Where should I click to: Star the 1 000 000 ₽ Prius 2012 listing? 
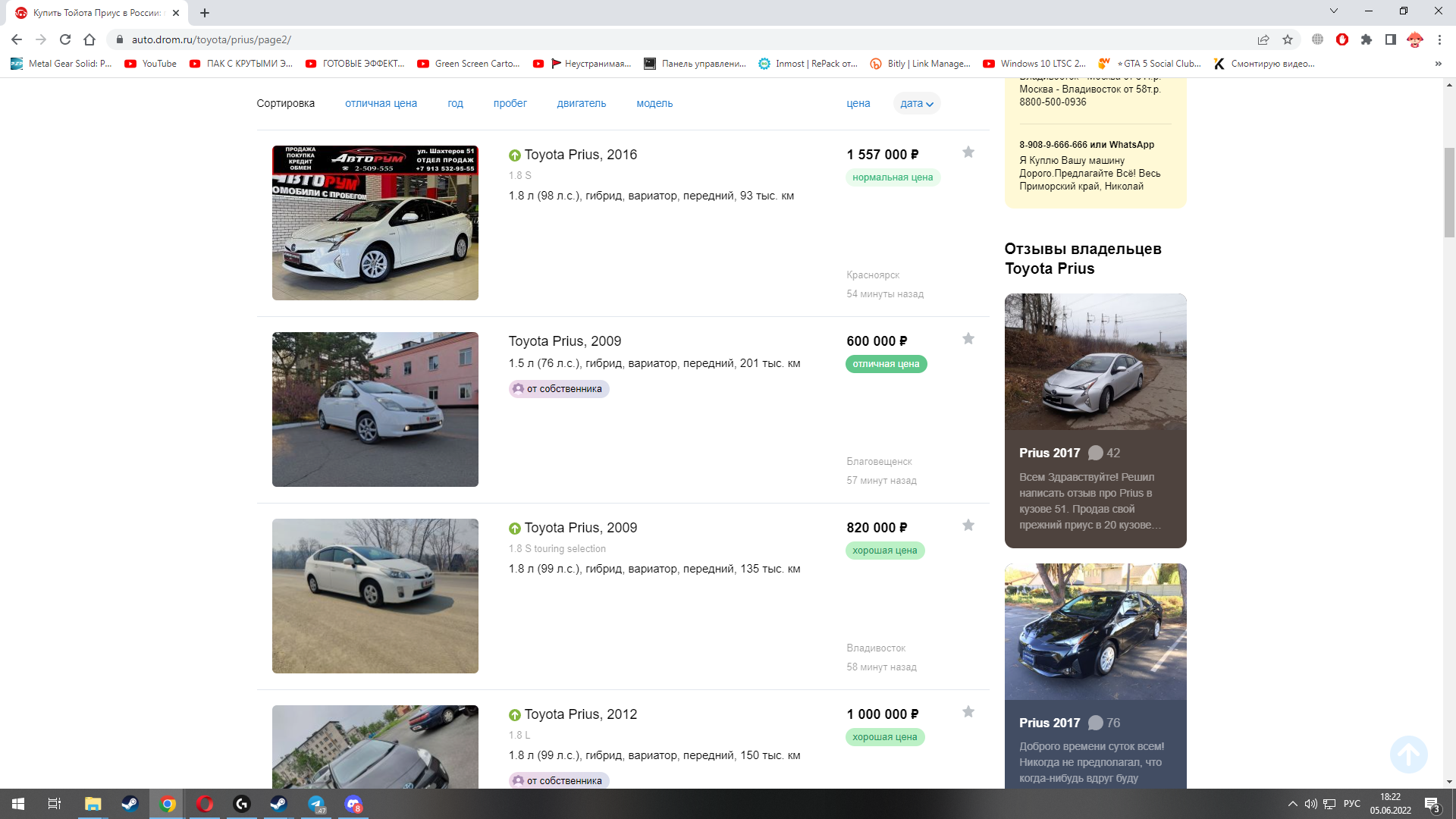(x=968, y=712)
